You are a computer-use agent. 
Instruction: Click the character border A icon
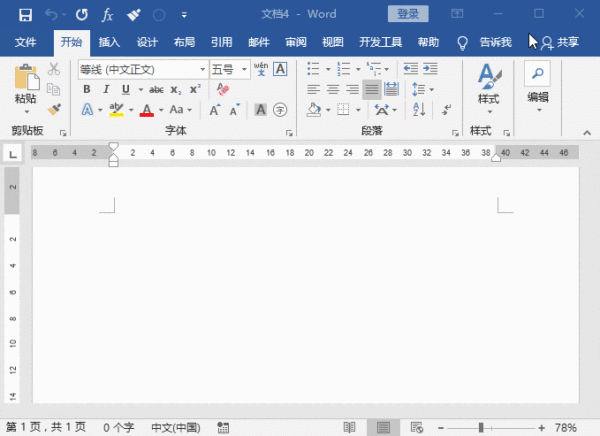(x=280, y=69)
